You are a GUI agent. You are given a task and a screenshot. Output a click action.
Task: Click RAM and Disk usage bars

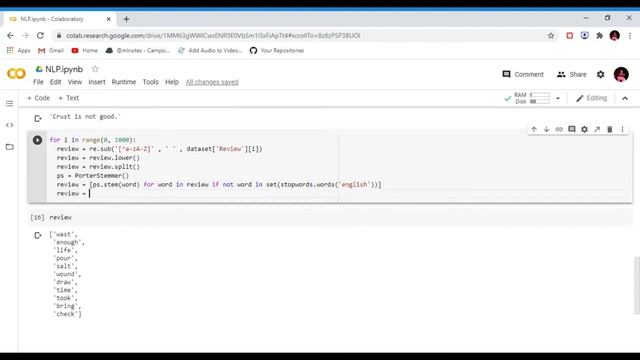point(540,98)
